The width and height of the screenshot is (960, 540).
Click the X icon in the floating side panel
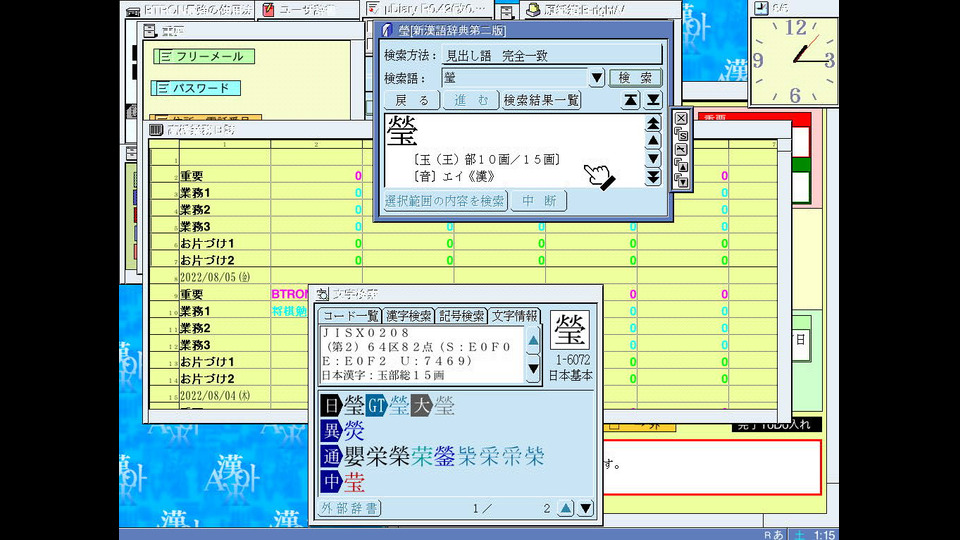[x=681, y=118]
